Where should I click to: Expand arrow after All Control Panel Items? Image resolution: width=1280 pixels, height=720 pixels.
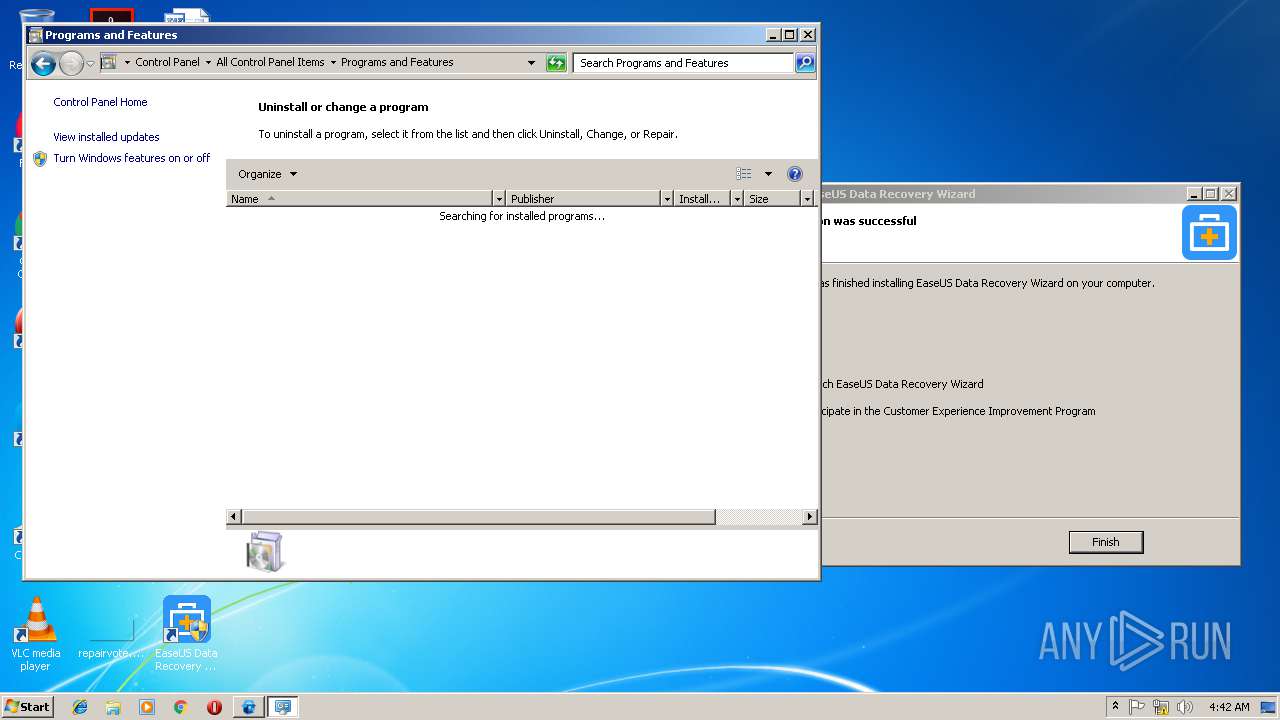pyautogui.click(x=333, y=62)
